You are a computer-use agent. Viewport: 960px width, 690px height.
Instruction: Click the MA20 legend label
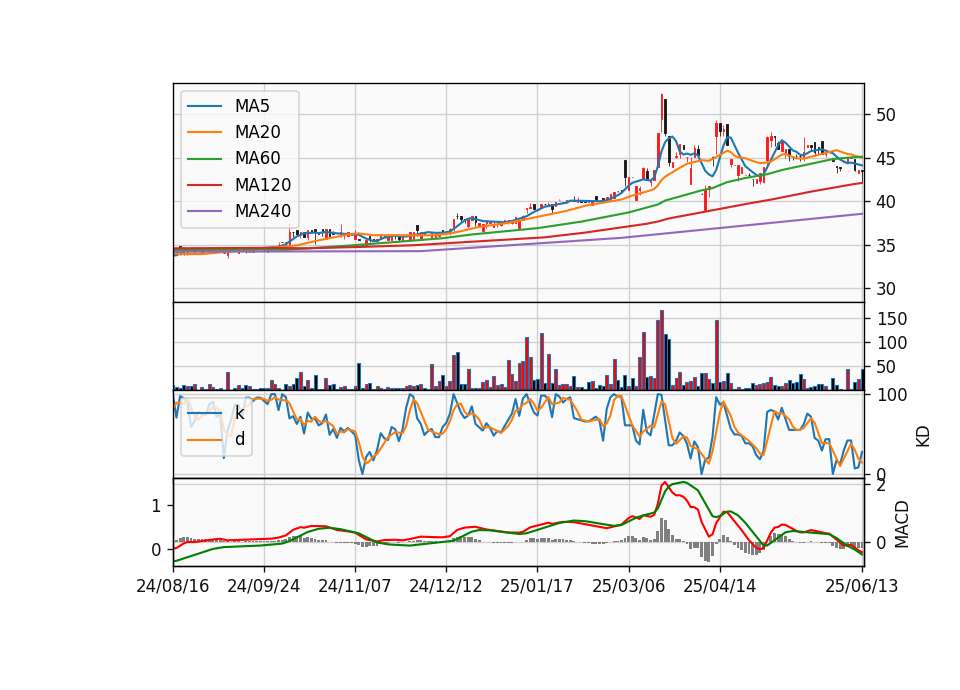257,132
